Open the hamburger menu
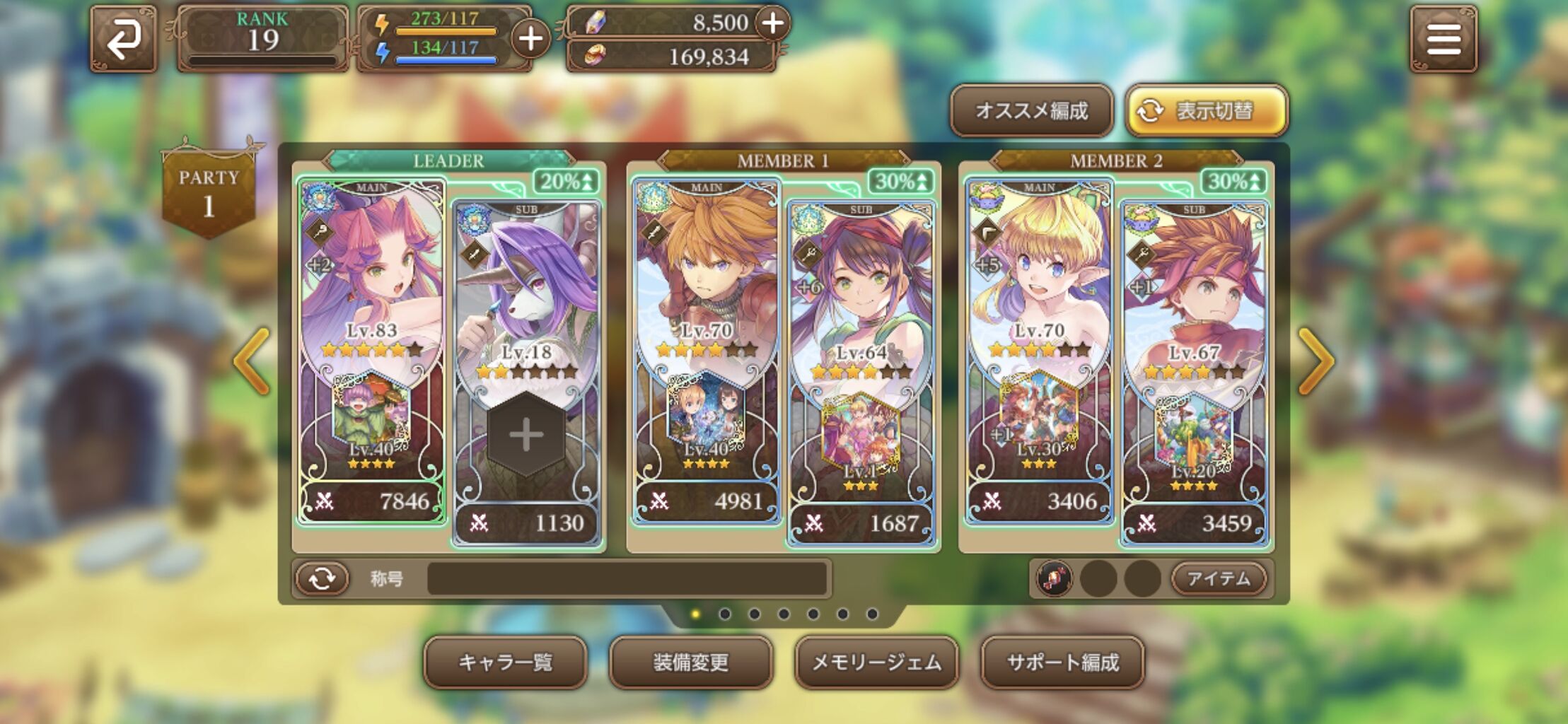 pyautogui.click(x=1444, y=39)
